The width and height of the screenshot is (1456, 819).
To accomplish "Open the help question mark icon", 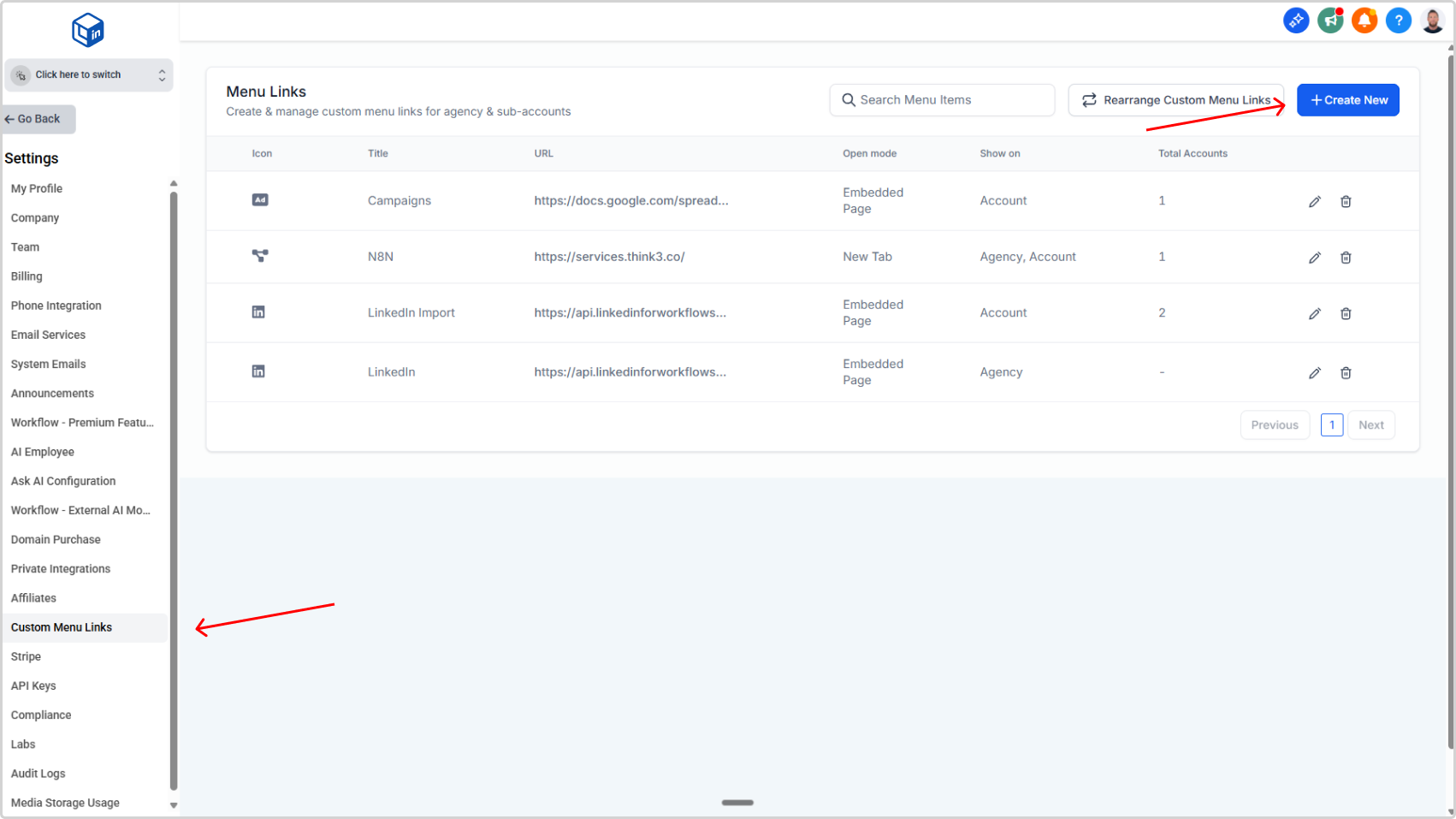I will point(1398,21).
